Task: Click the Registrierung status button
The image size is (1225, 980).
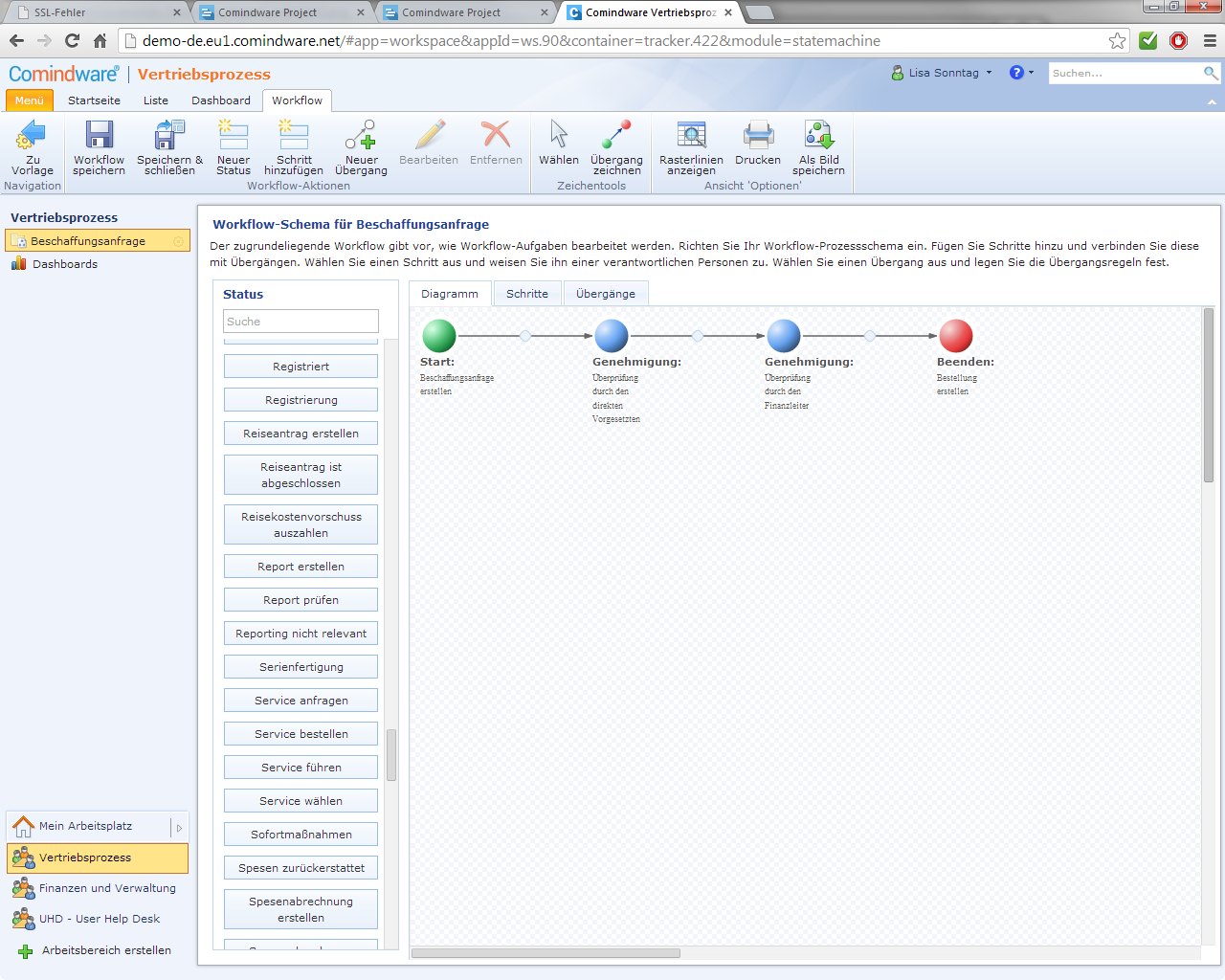Action: (x=301, y=400)
